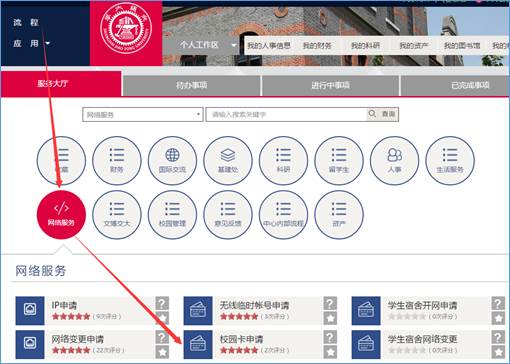Toggle favorite star for 无线临时帐号申请
510x364 pixels.
pyautogui.click(x=330, y=318)
